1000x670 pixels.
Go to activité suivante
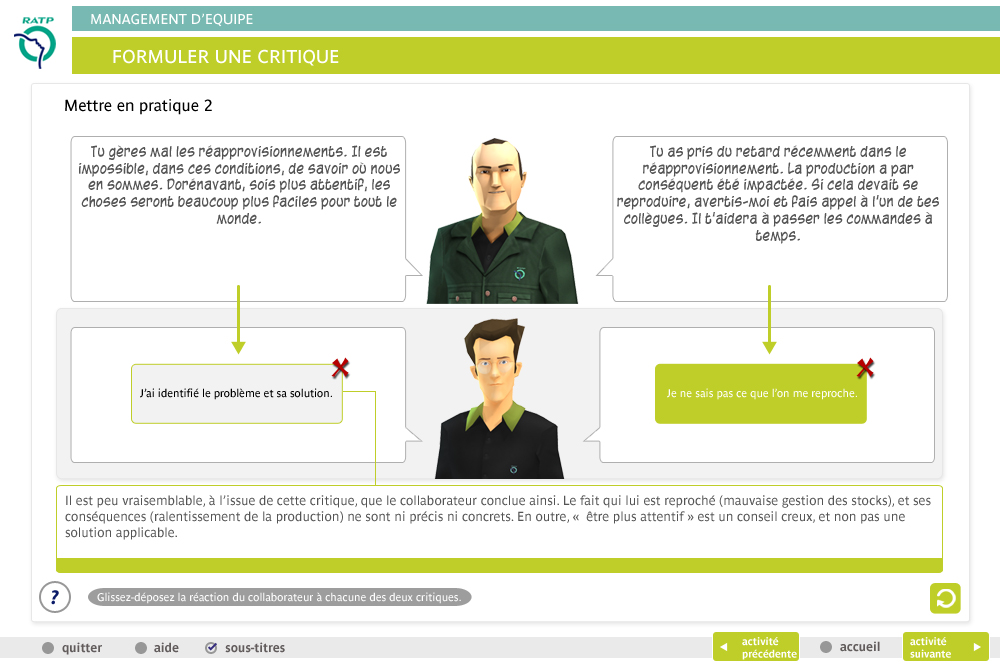click(x=946, y=647)
